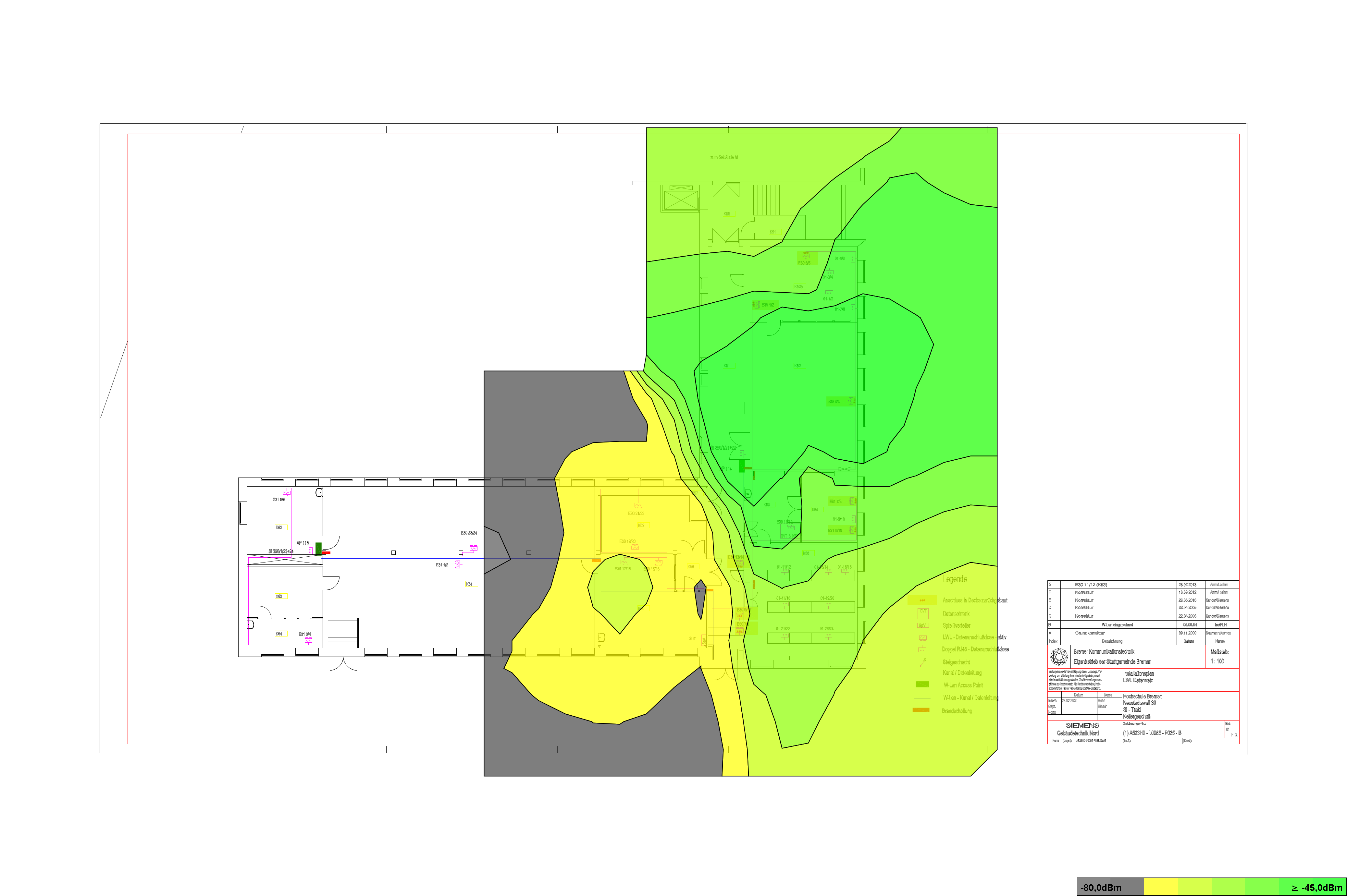Click the W-Lan Access Point legend swatch
Image resolution: width=1347 pixels, height=896 pixels.
click(922, 684)
